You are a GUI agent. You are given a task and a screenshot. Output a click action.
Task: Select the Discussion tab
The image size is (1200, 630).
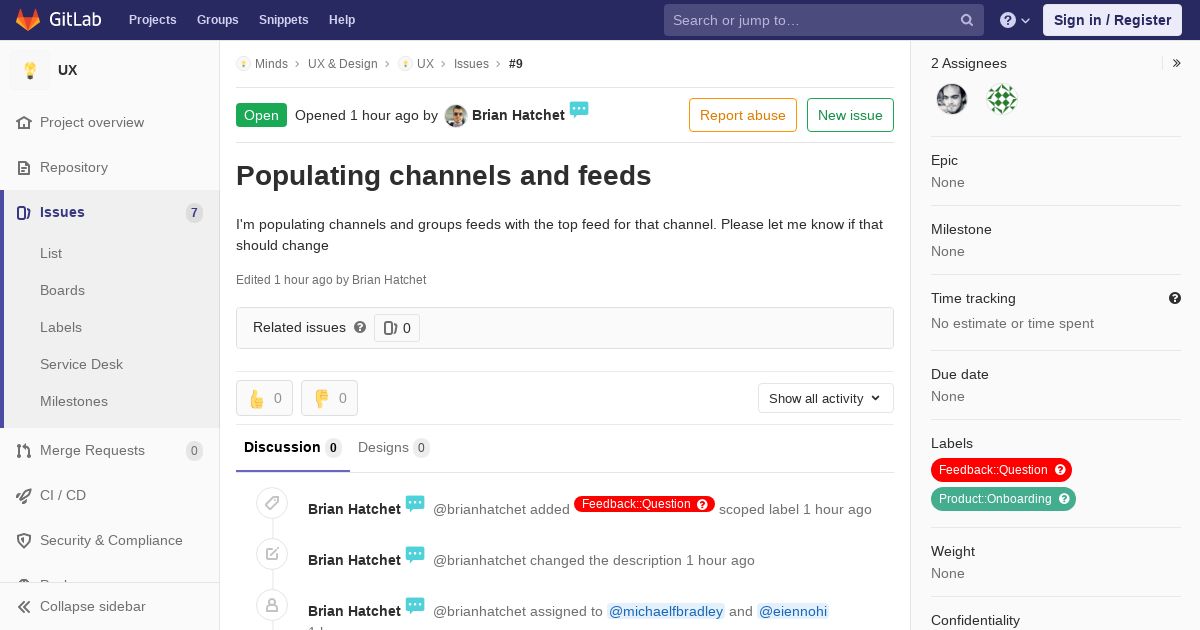pos(292,447)
